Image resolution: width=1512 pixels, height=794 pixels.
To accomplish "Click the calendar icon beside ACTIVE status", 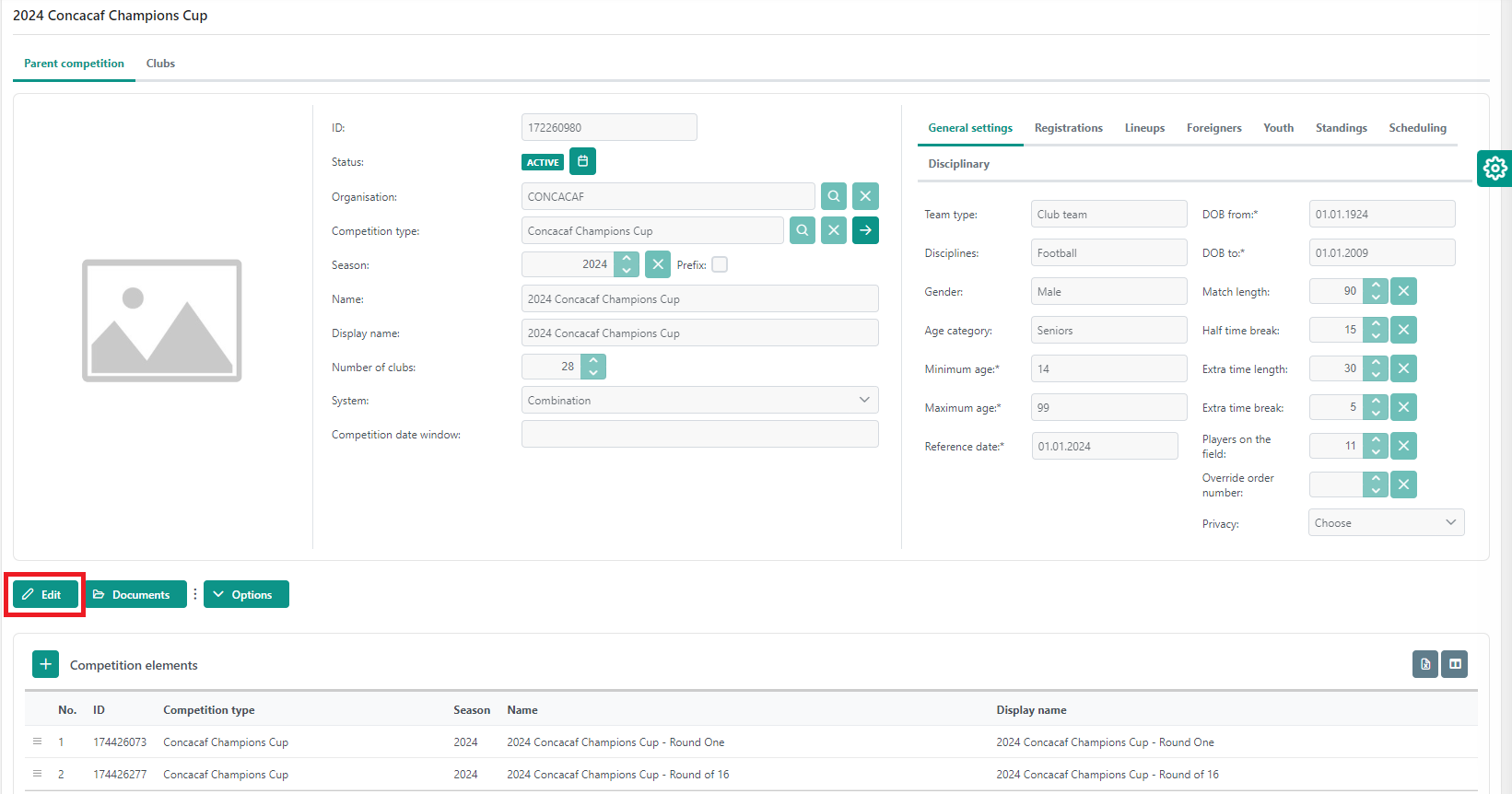I will click(x=582, y=161).
